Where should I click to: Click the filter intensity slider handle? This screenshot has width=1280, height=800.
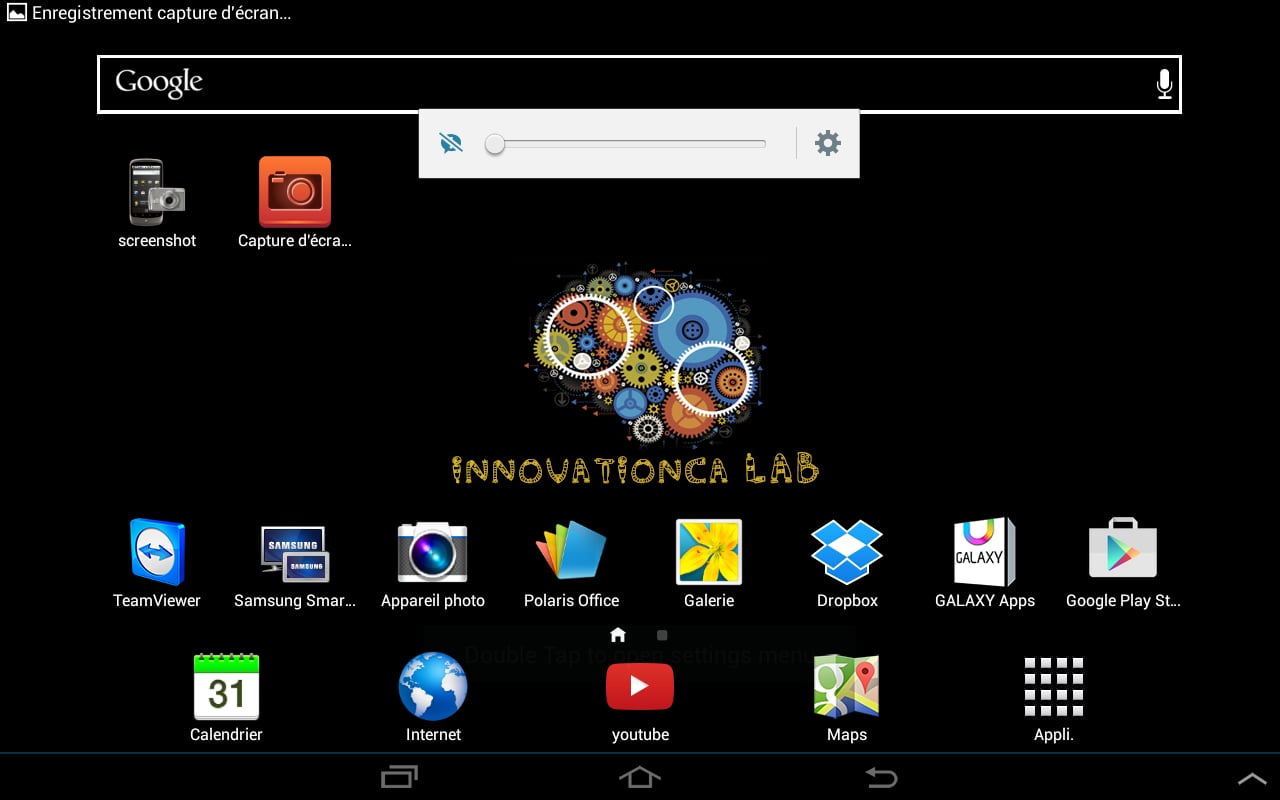click(x=494, y=144)
